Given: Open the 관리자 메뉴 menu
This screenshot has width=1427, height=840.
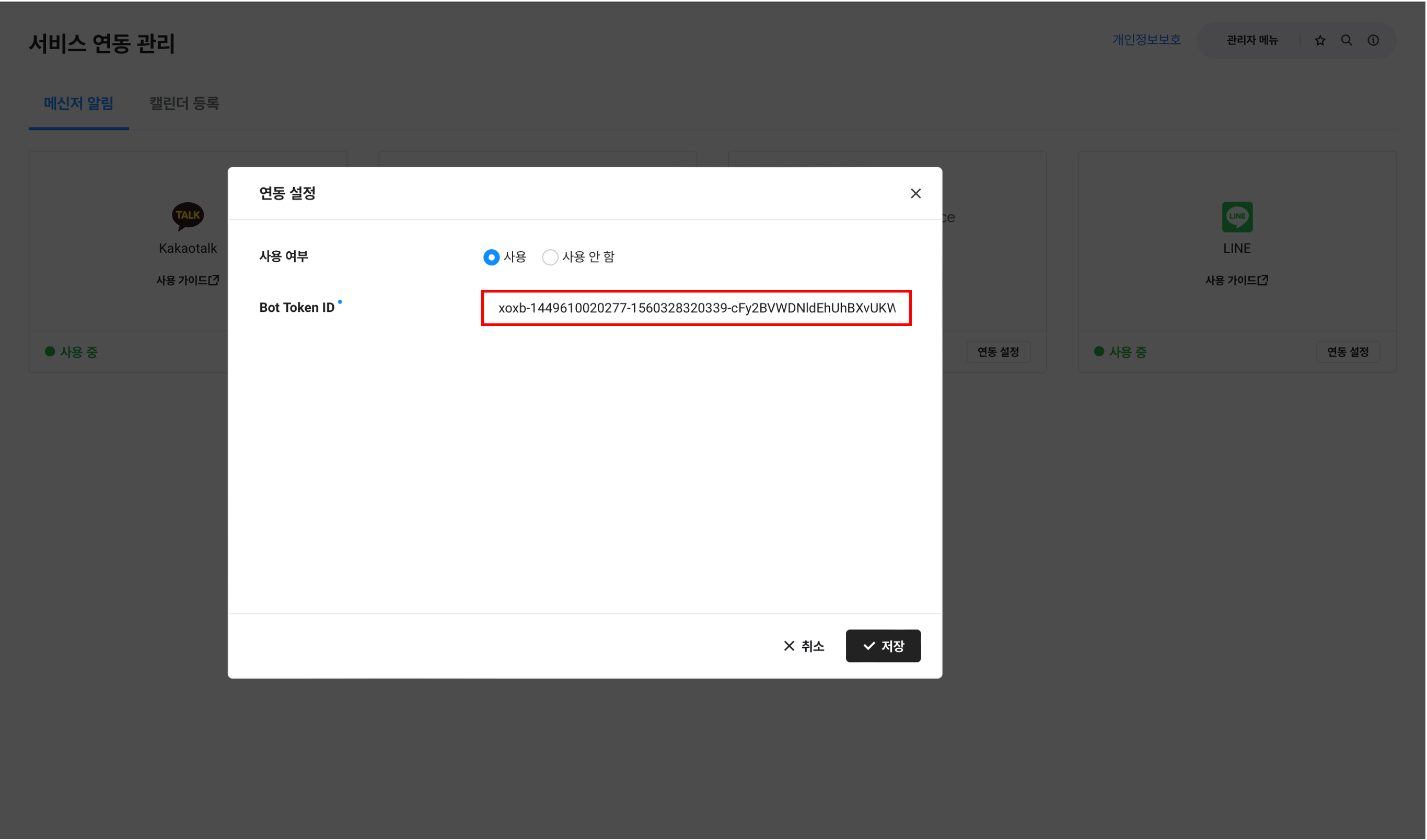Looking at the screenshot, I should click(1252, 40).
